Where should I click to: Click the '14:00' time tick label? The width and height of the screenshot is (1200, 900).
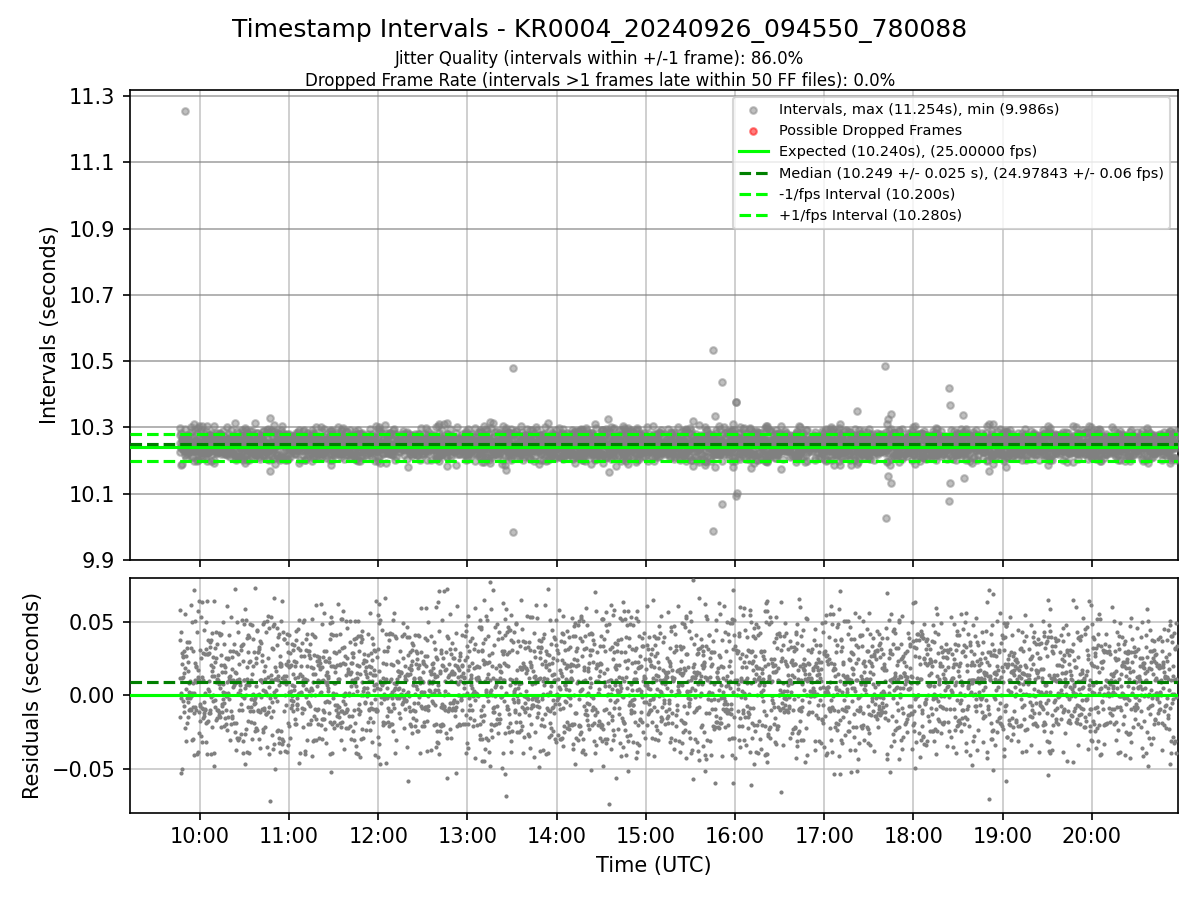coord(556,836)
